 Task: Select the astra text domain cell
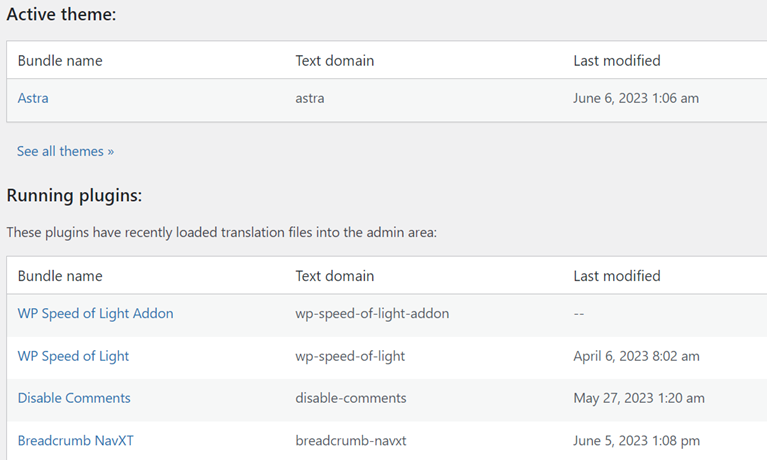coord(310,98)
